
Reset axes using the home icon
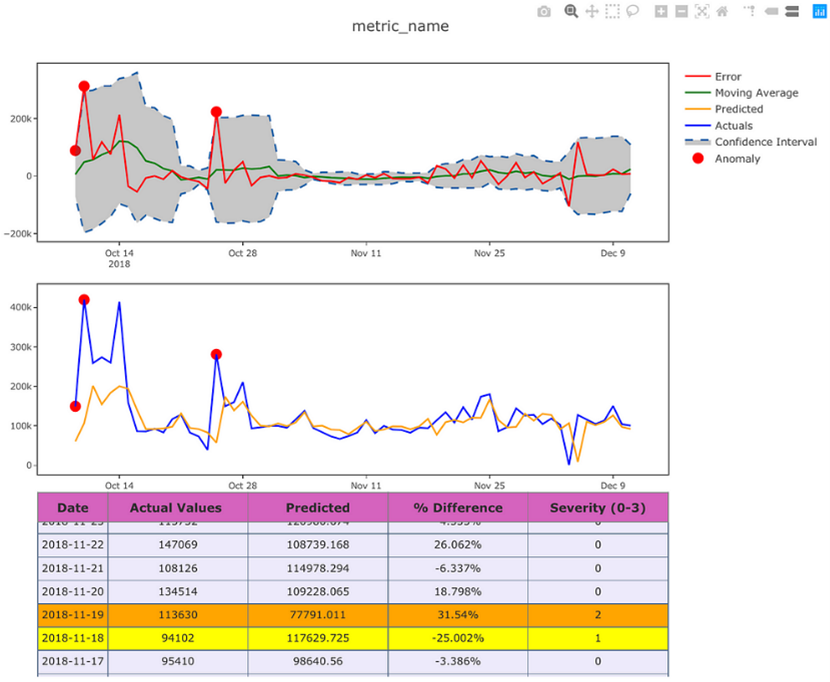point(722,12)
